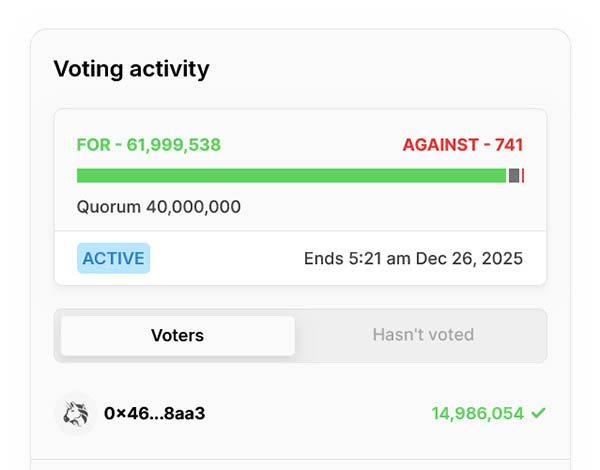The image size is (600, 470).
Task: Click the AGAINST - 741 label
Action: point(462,145)
